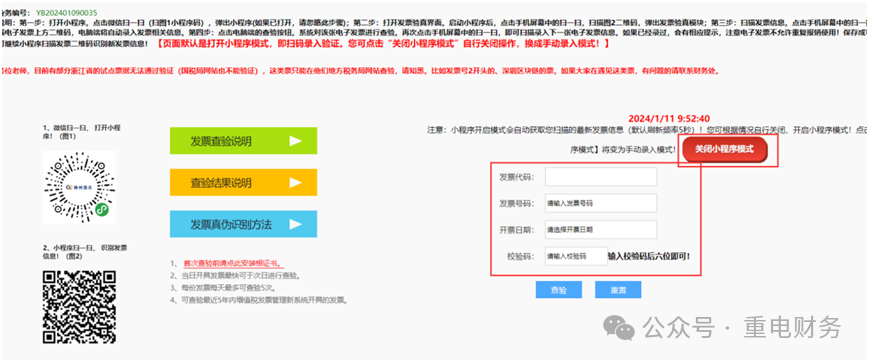Click the play arrow on 查验结果说明
The width and height of the screenshot is (869, 362).
[x=295, y=182]
